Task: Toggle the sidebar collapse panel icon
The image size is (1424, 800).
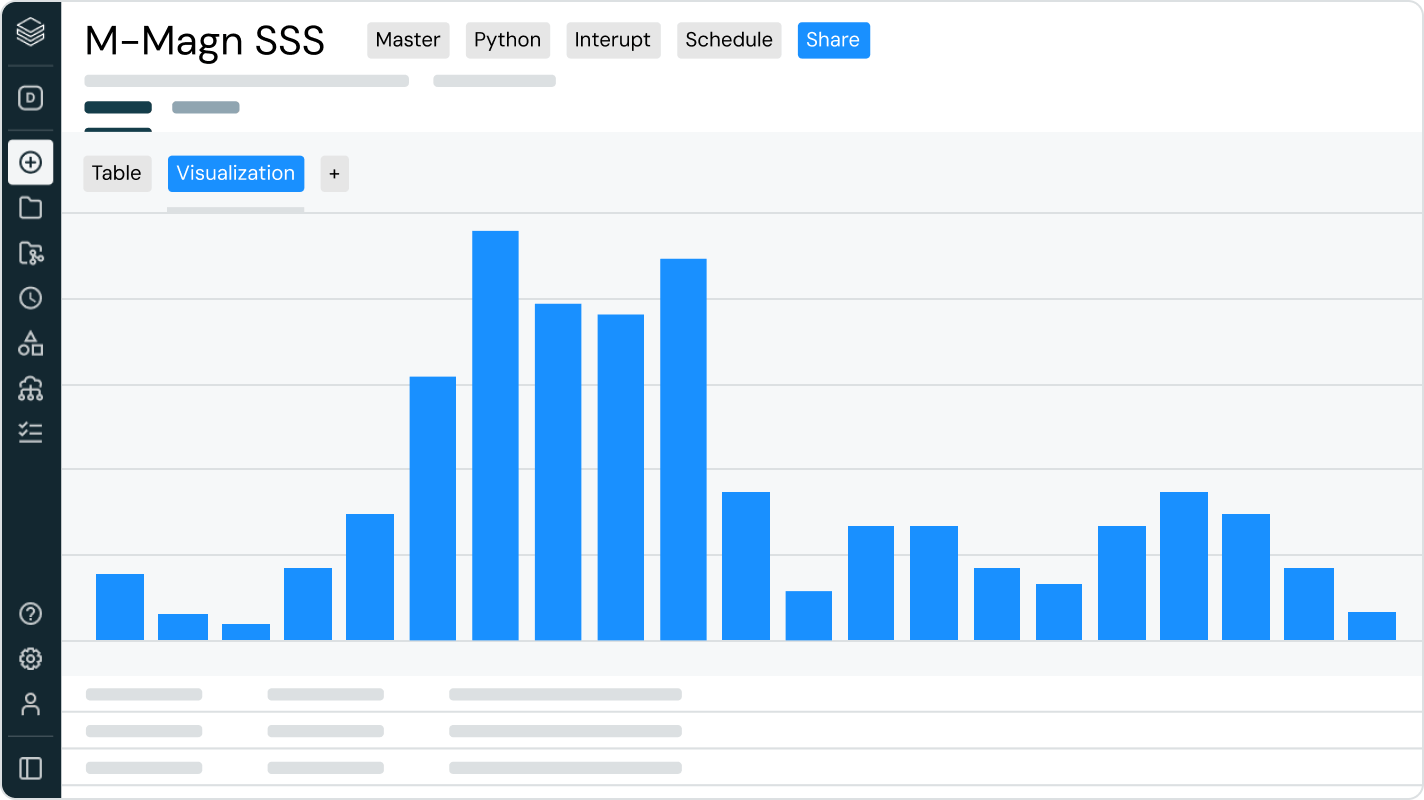Action: coord(31,768)
